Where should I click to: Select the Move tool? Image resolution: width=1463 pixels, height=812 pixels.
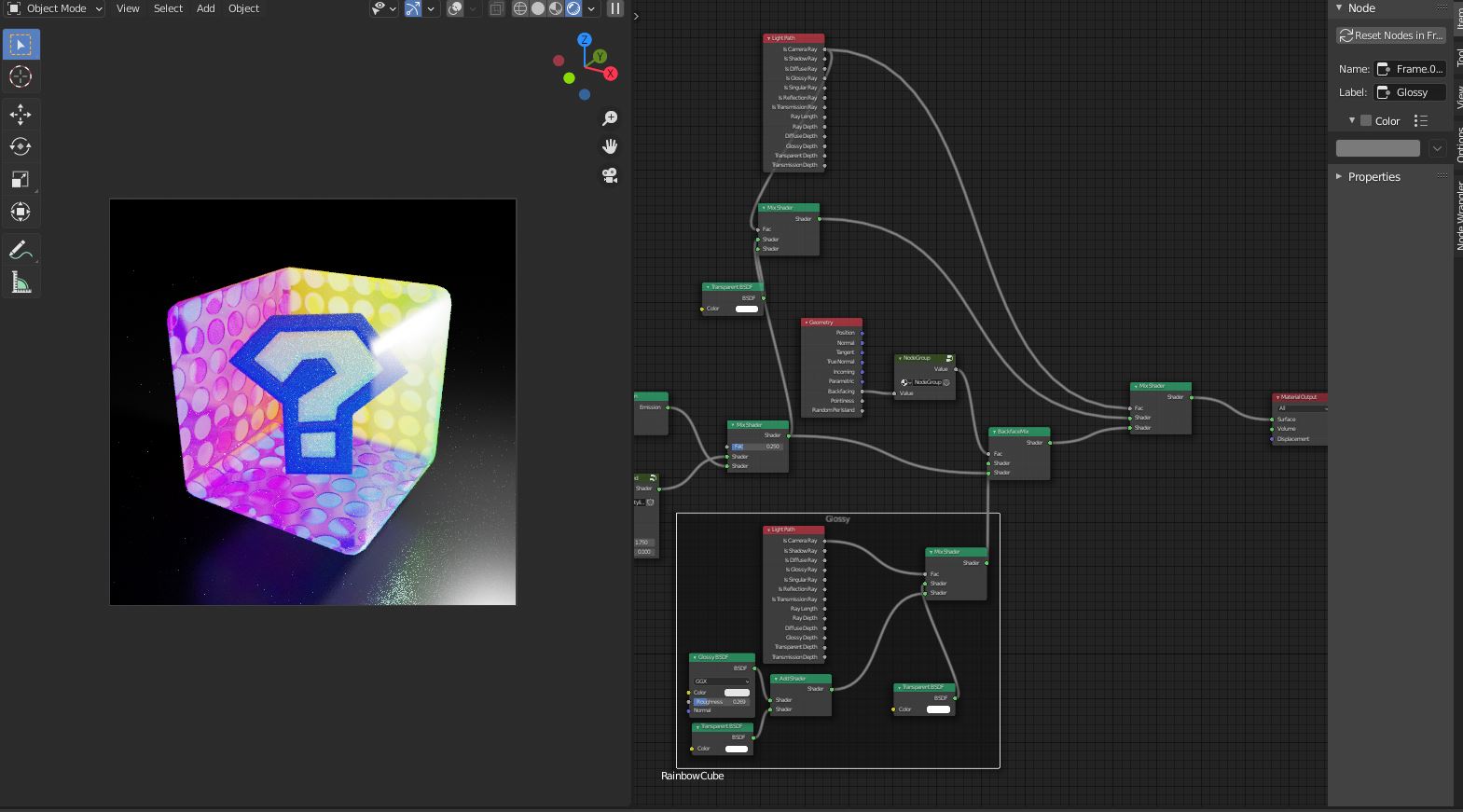(21, 115)
